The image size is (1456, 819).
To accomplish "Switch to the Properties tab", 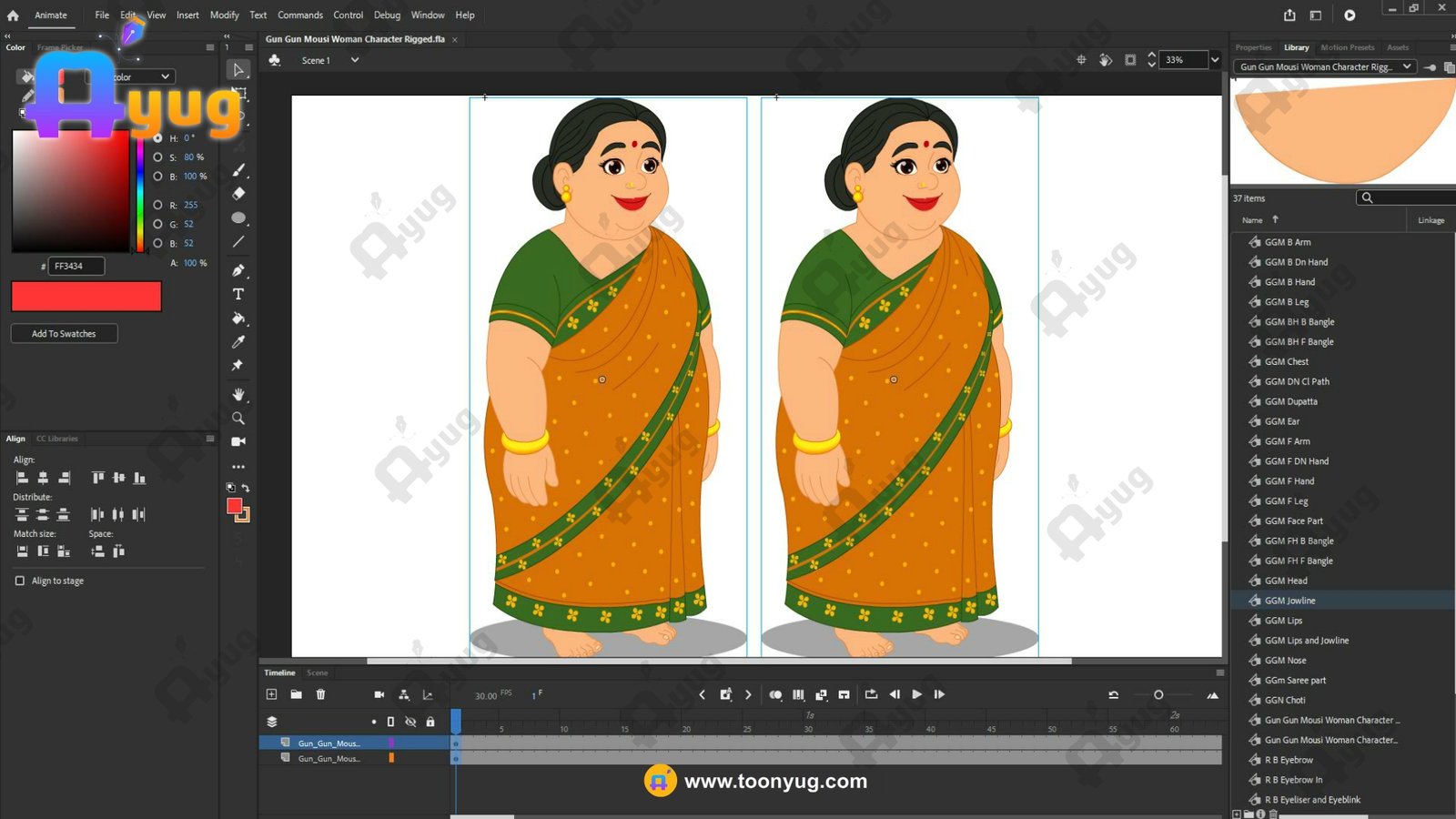I will point(1253,47).
